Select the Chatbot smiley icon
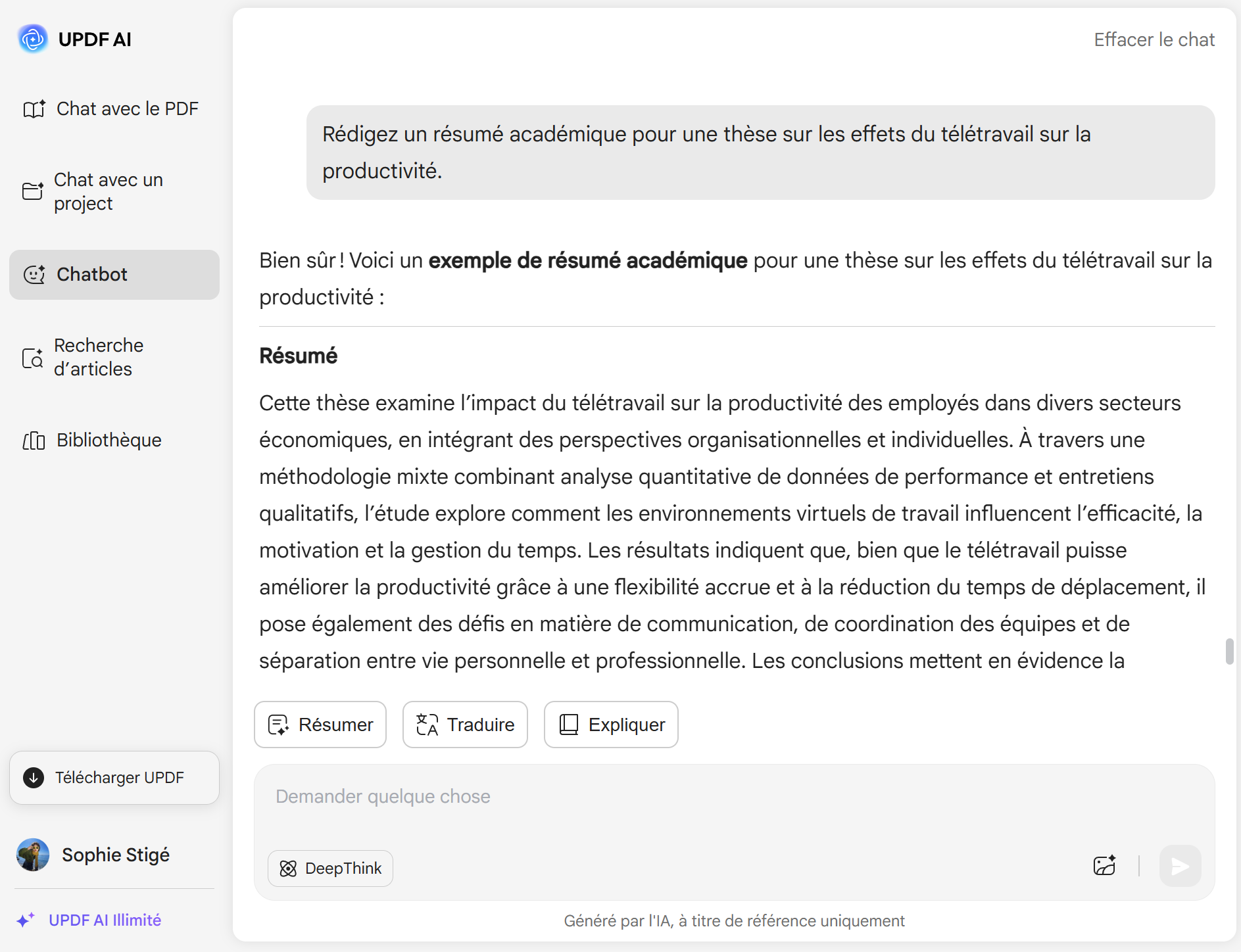This screenshot has height=952, width=1241. 34,275
